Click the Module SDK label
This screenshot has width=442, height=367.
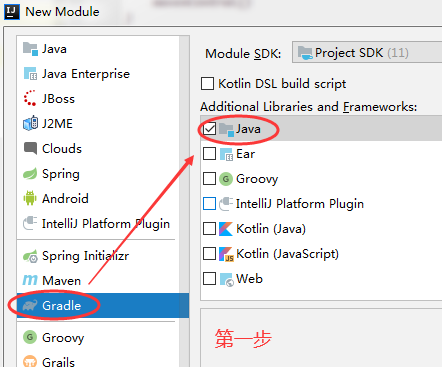pos(243,54)
